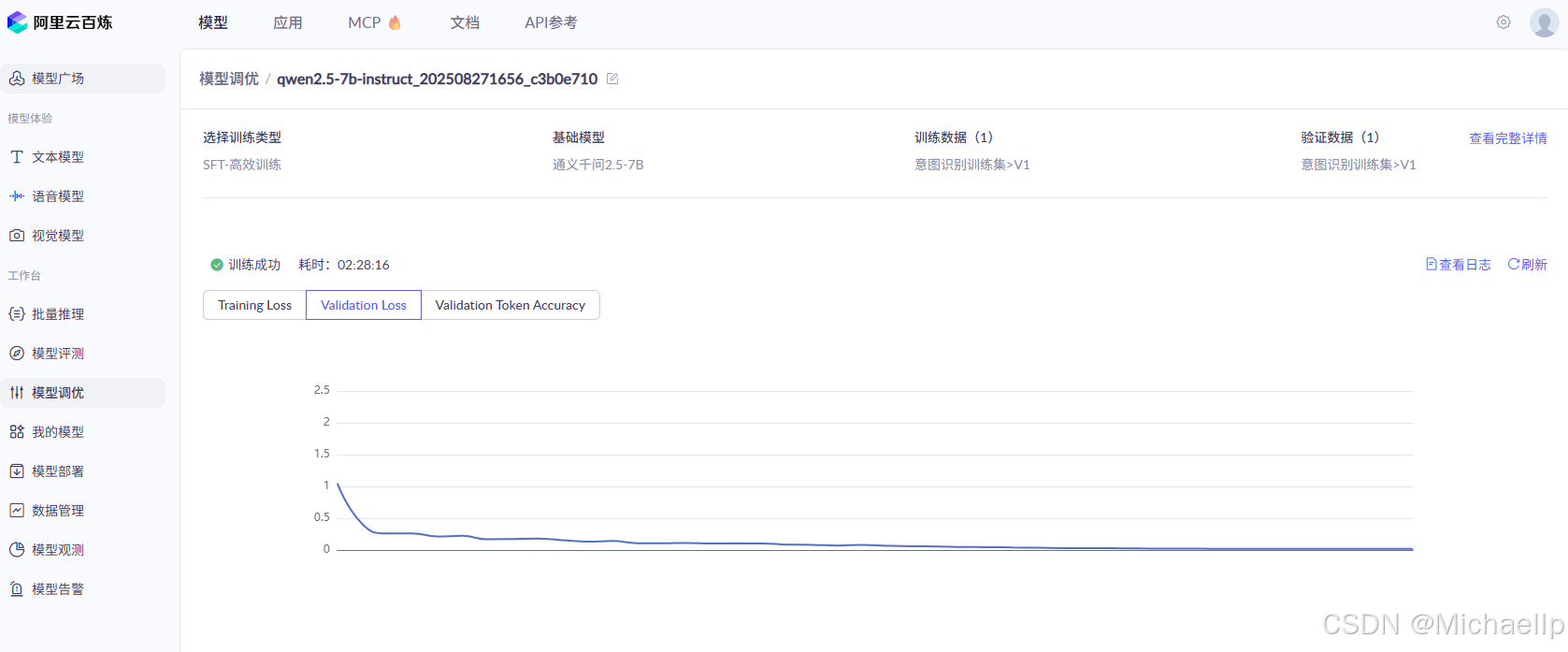Open the MCP top menu
Screen dimensions: 1568x652
pyautogui.click(x=365, y=22)
